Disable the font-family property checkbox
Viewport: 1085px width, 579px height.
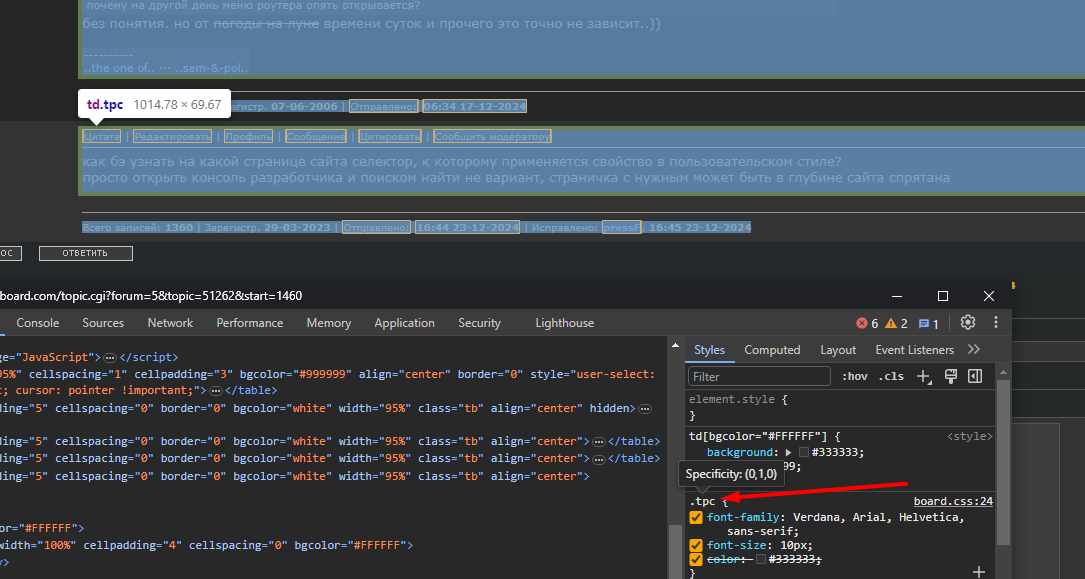(x=696, y=517)
